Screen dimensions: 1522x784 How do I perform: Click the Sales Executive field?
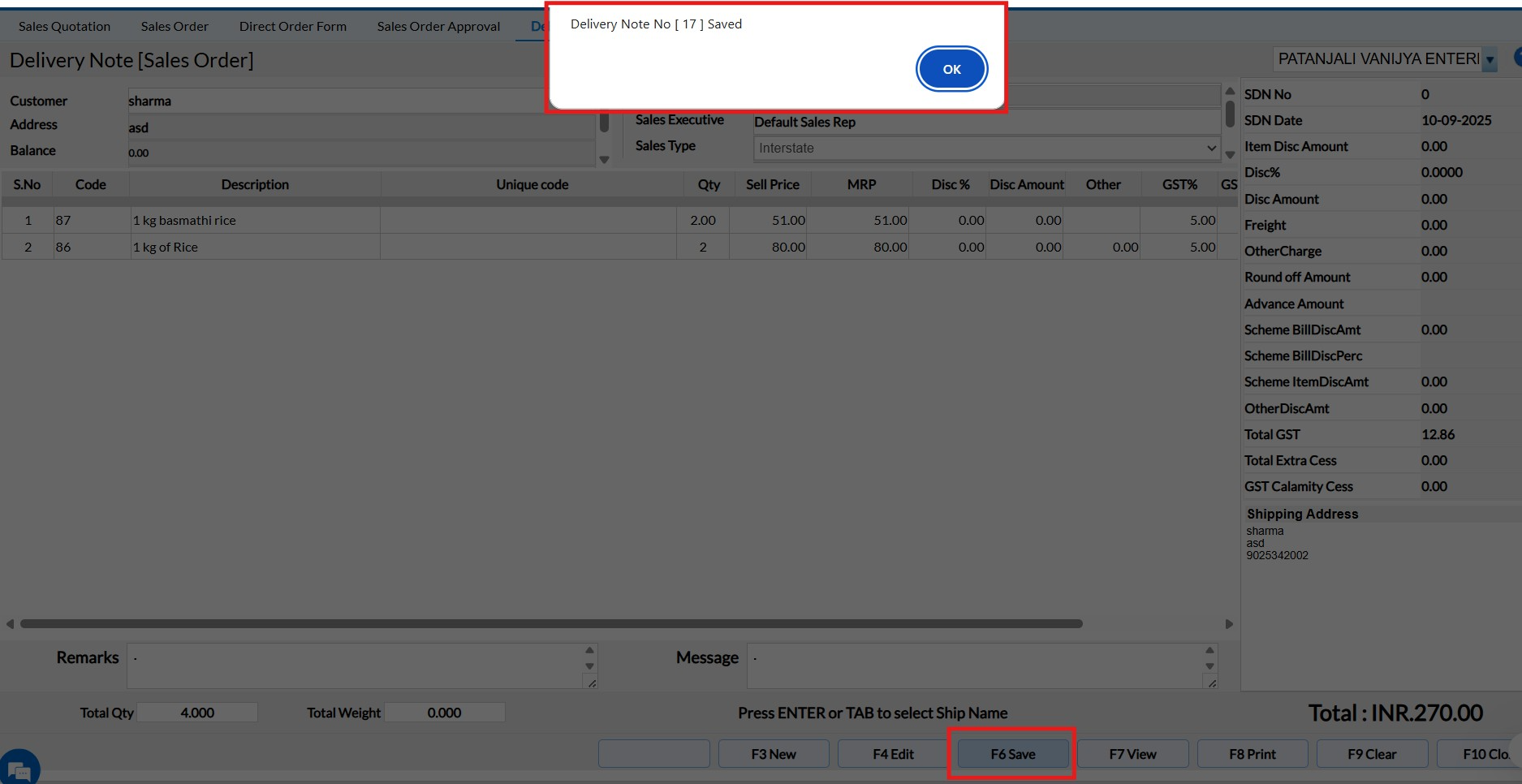point(986,122)
